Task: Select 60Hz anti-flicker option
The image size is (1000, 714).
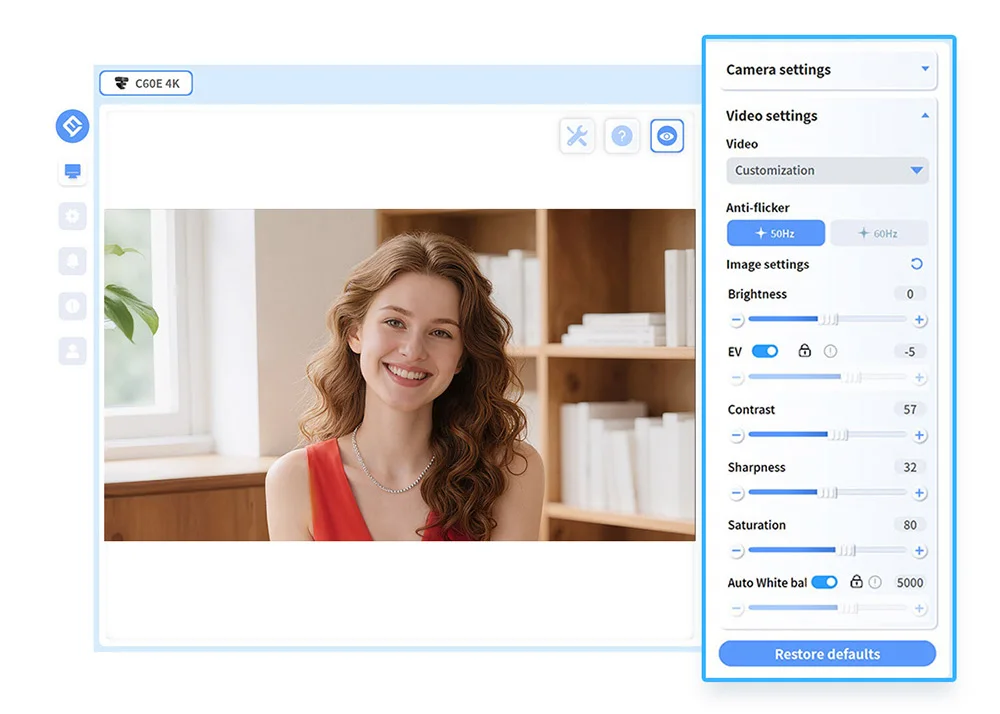Action: 879,233
